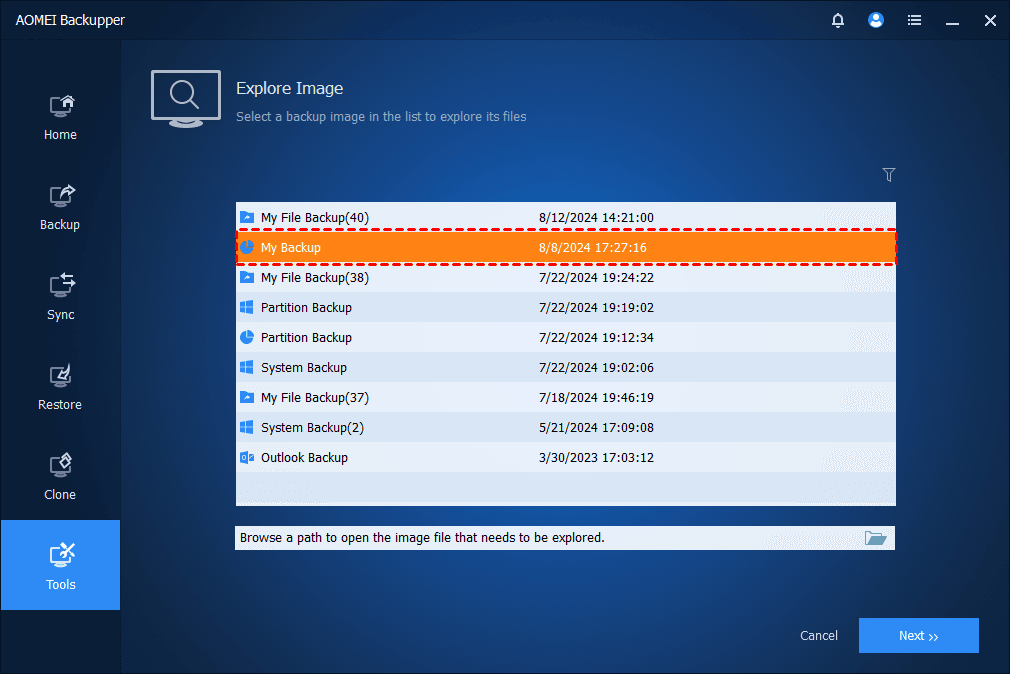Click the Explore Image magnifier monitor icon
Viewport: 1010px width, 674px height.
pos(186,99)
